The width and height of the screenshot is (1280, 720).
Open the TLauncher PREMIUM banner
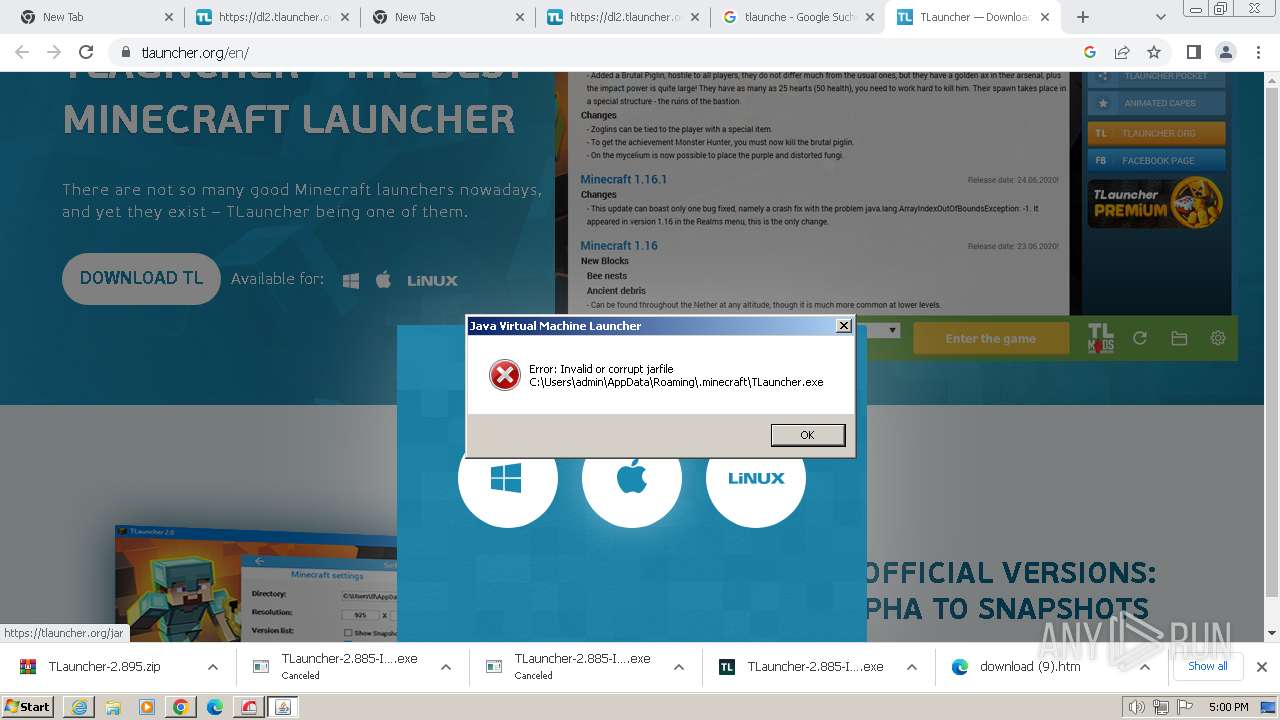(x=1156, y=203)
